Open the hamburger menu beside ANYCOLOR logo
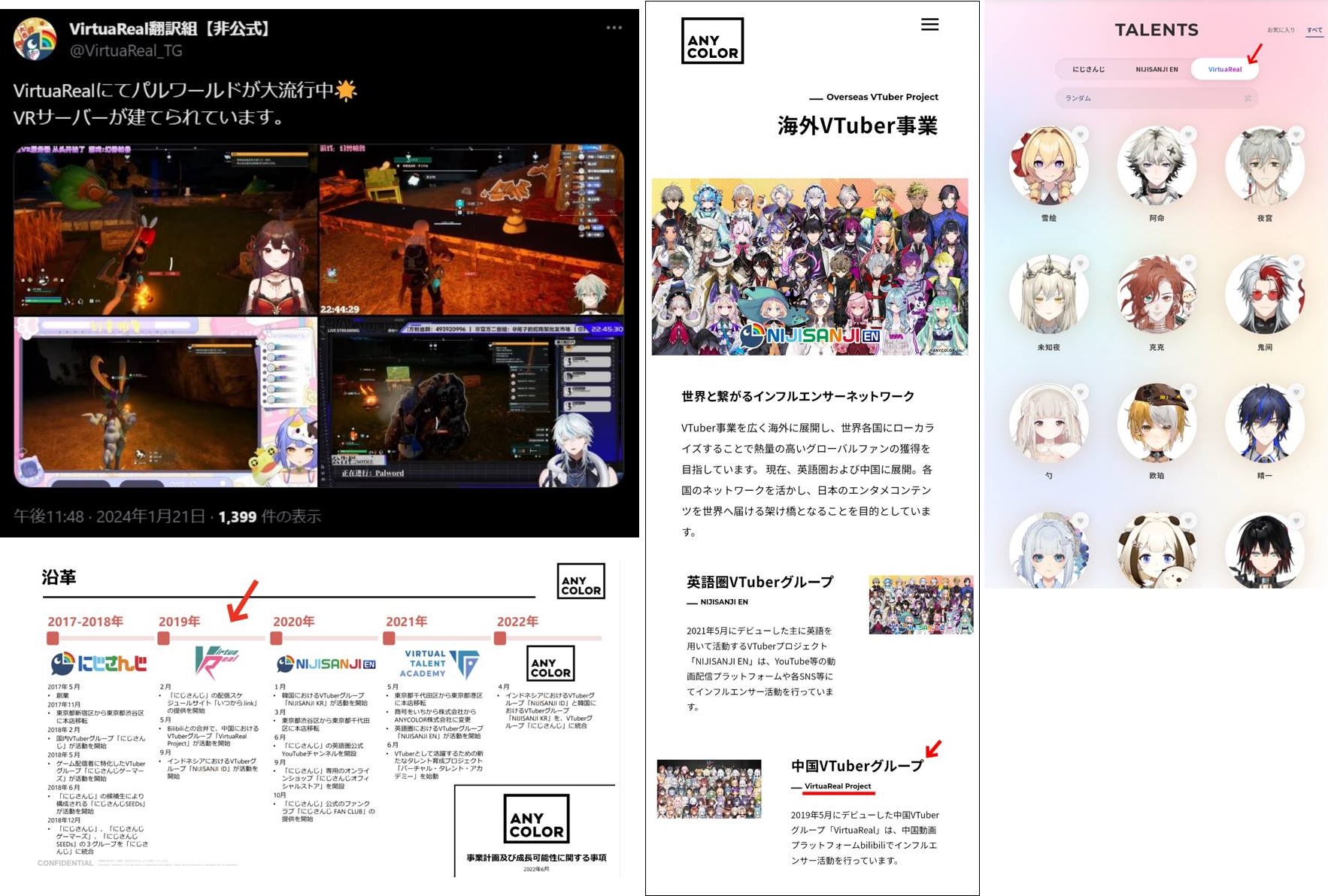 point(929,25)
